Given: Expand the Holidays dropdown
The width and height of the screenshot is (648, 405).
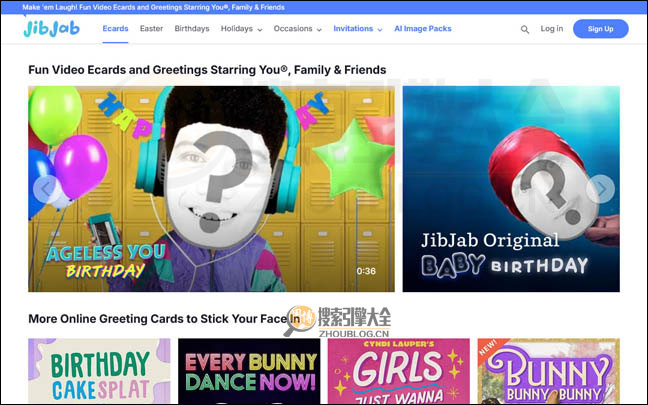Looking at the screenshot, I should tap(241, 29).
